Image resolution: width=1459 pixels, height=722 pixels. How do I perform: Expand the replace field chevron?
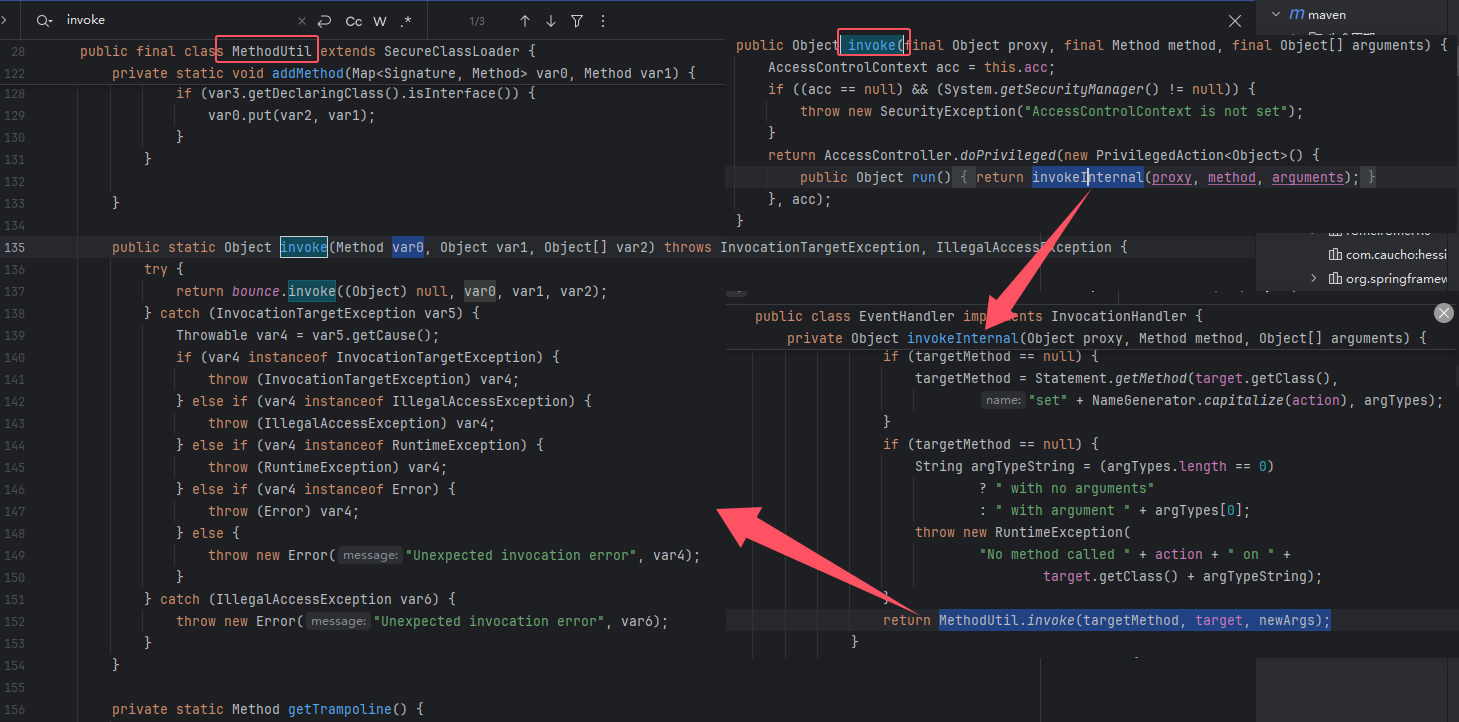click(5, 19)
